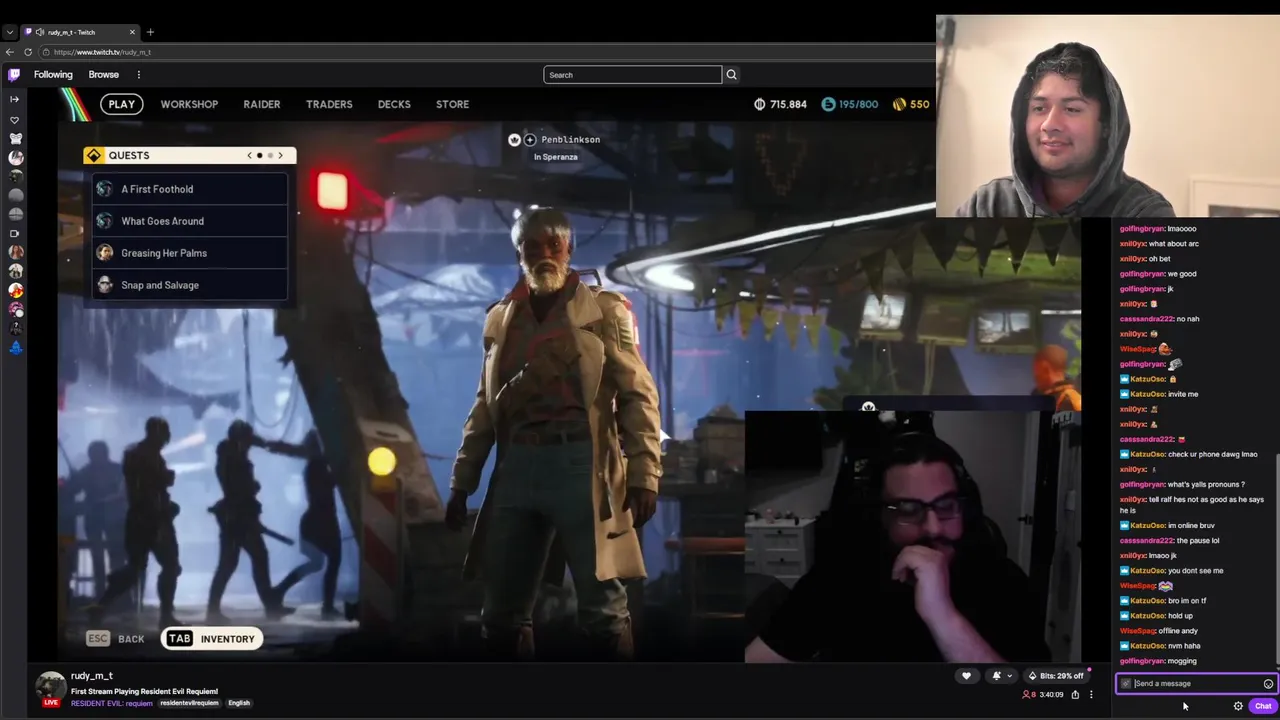Select the Snap and Salvage quest
This screenshot has width=1280, height=720.
coord(190,285)
